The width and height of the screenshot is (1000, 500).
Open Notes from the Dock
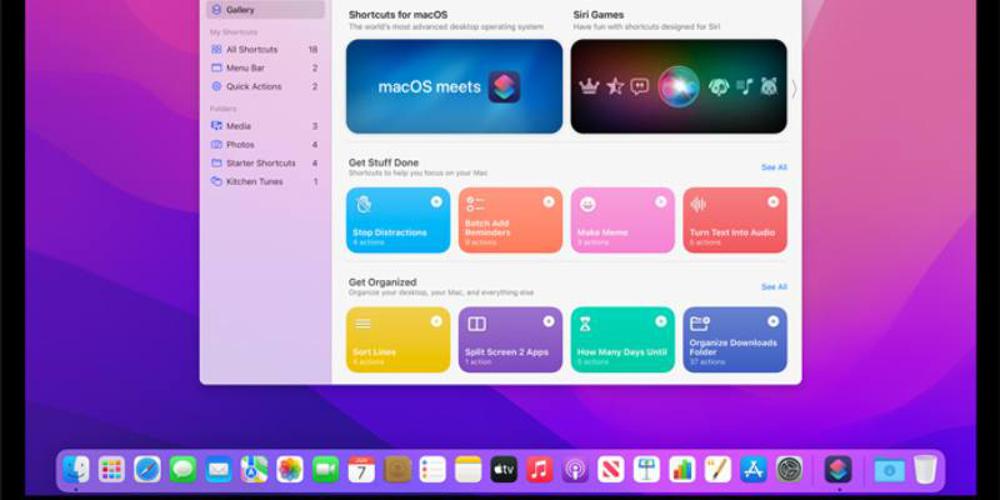[x=468, y=469]
